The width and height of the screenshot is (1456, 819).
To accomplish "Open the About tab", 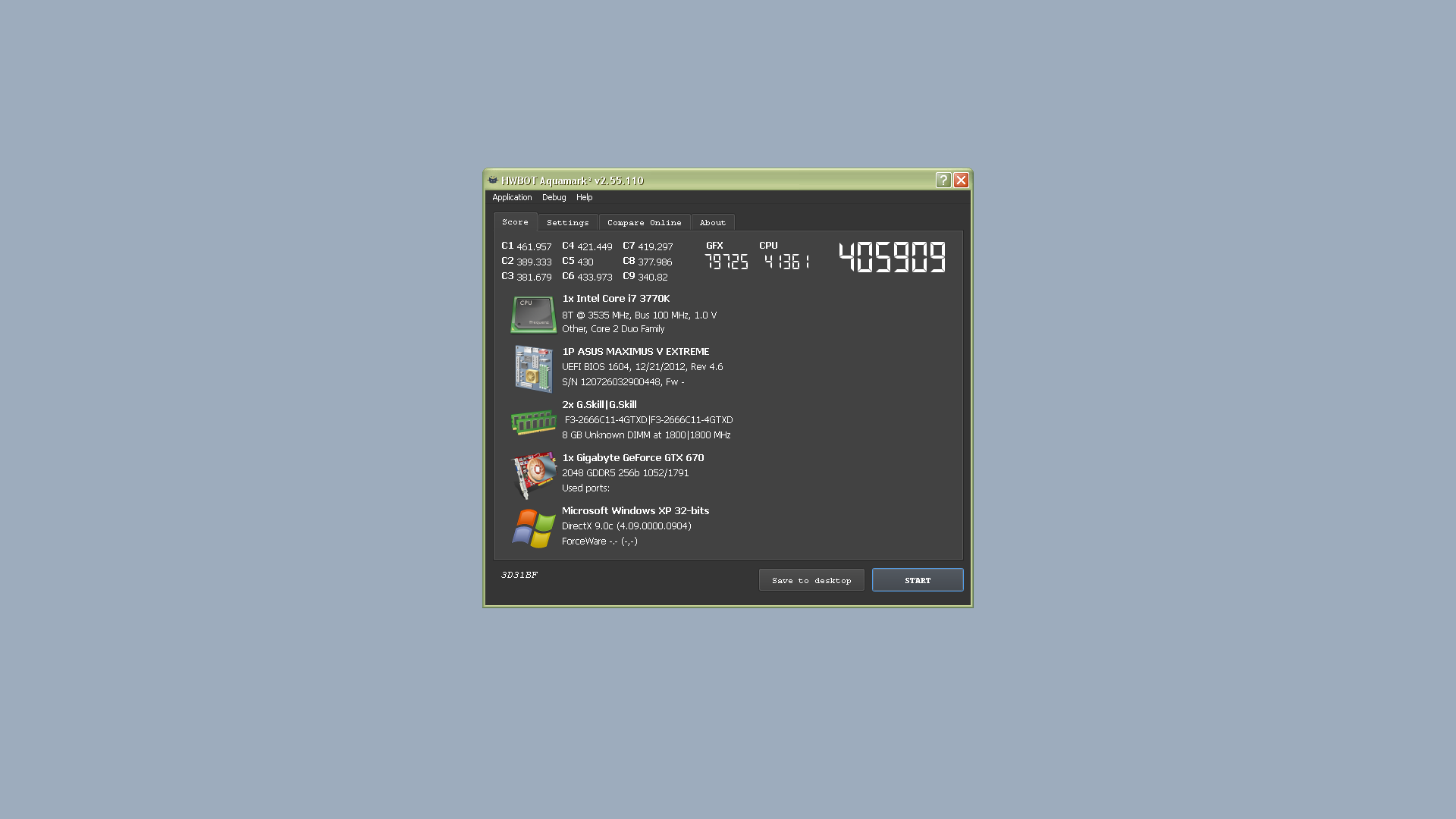I will click(x=713, y=222).
